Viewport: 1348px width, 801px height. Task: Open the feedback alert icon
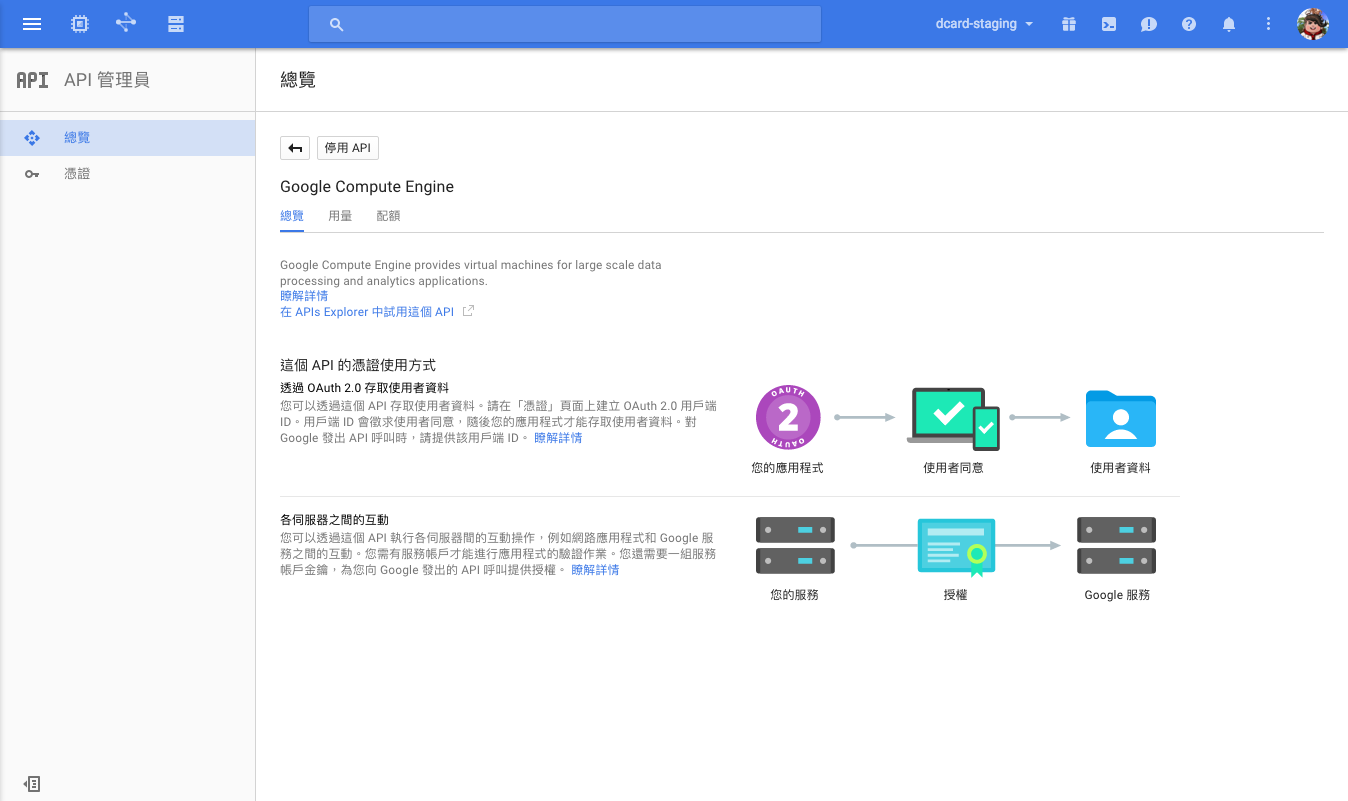[x=1149, y=24]
